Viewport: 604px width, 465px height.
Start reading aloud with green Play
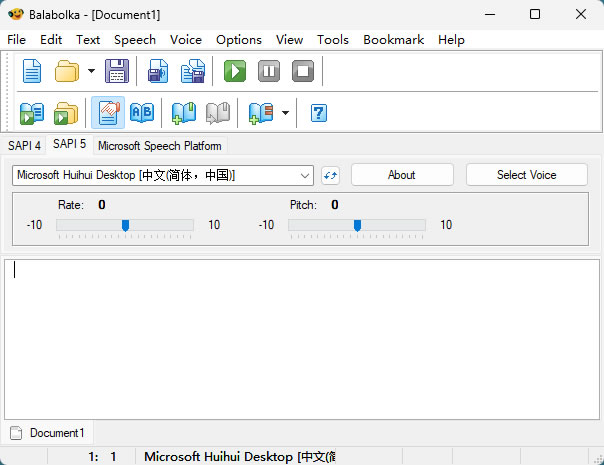coord(235,71)
